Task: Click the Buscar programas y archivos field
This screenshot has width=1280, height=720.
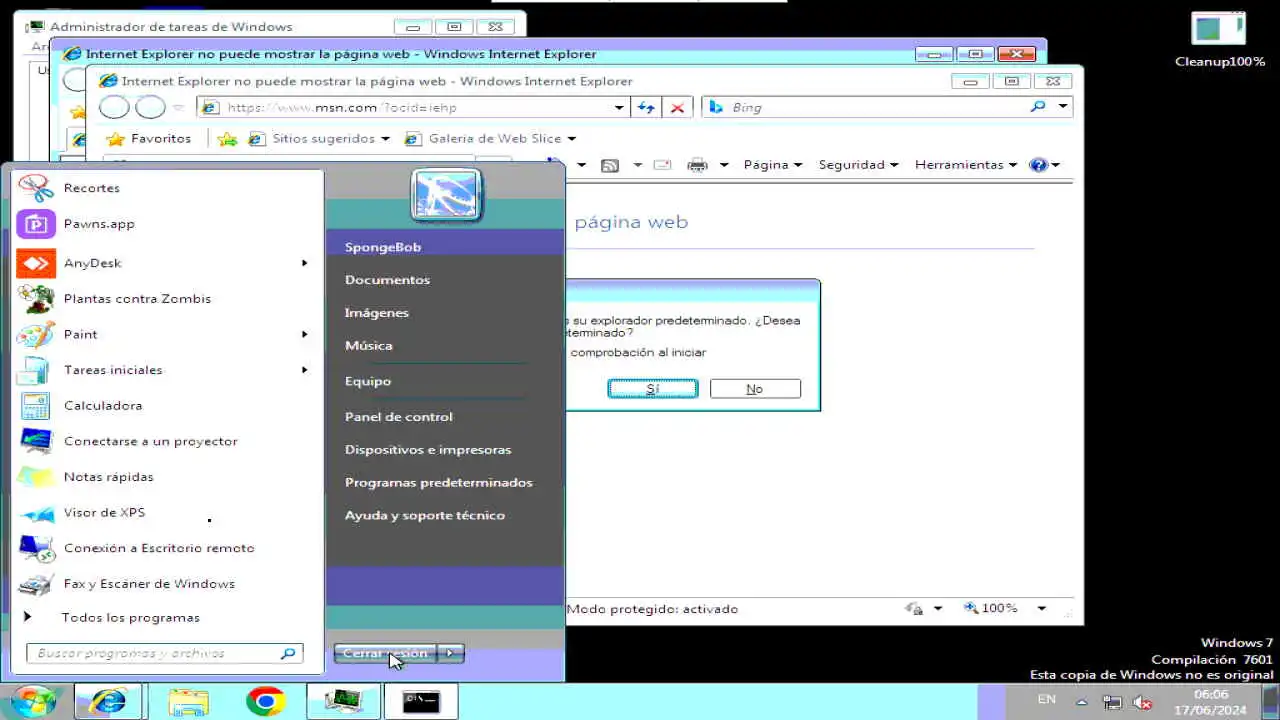Action: [x=163, y=653]
